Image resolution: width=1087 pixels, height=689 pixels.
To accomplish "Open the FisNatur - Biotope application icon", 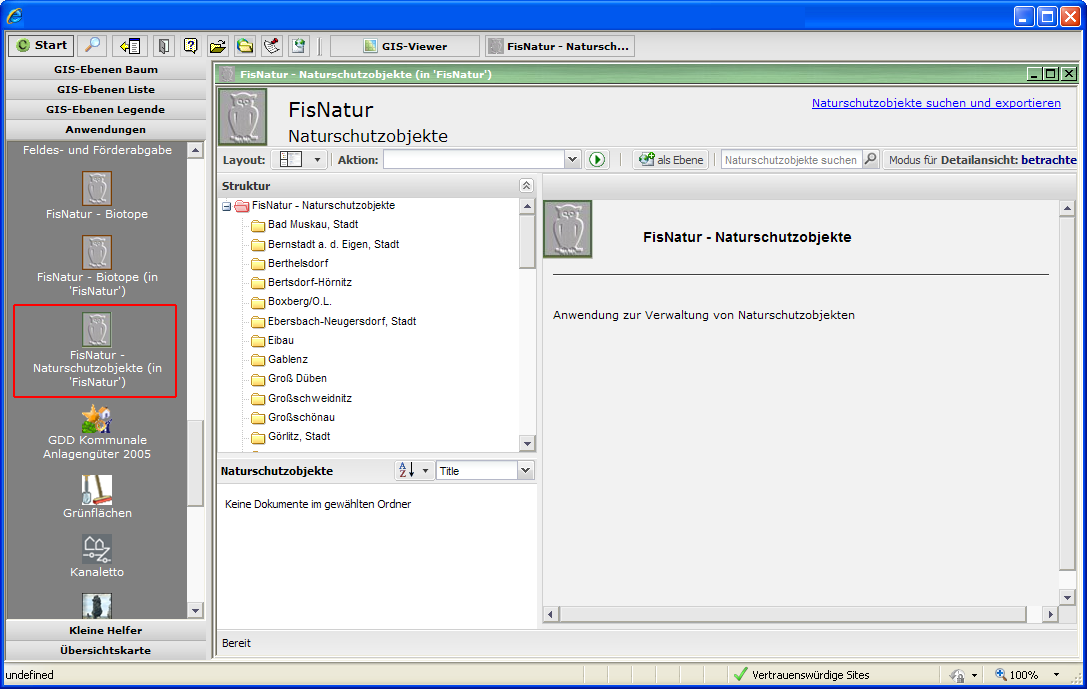I will [97, 189].
